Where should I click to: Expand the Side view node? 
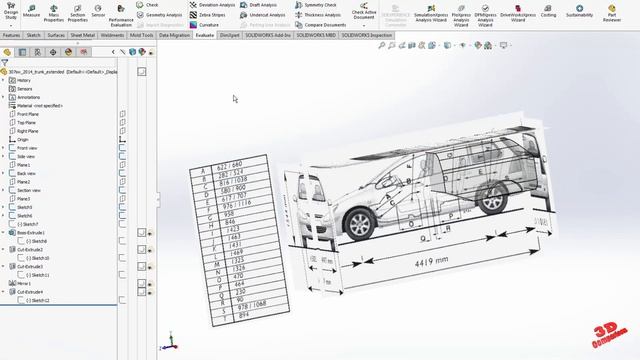coord(3,156)
